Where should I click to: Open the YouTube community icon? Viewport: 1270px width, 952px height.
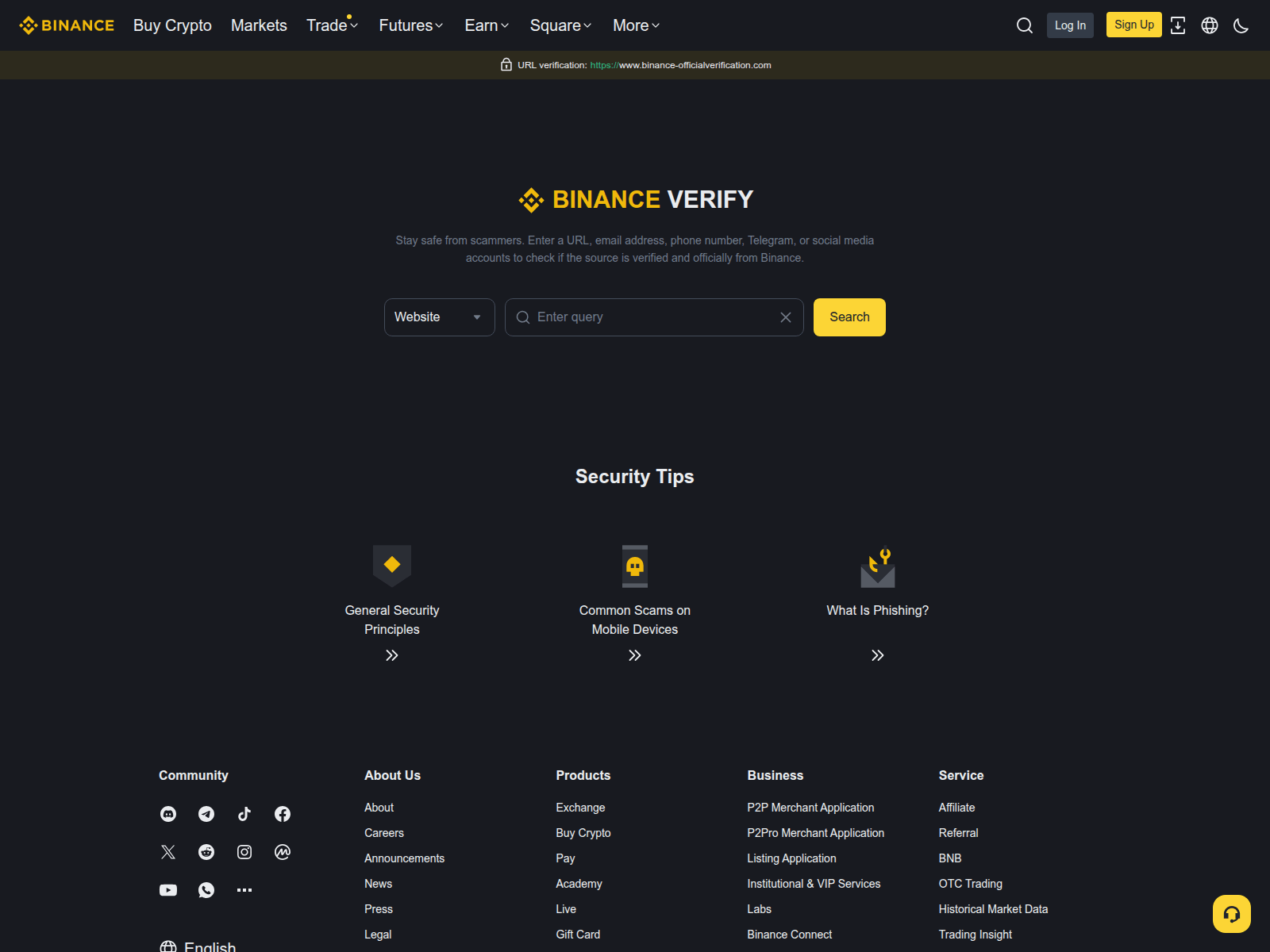[168, 890]
